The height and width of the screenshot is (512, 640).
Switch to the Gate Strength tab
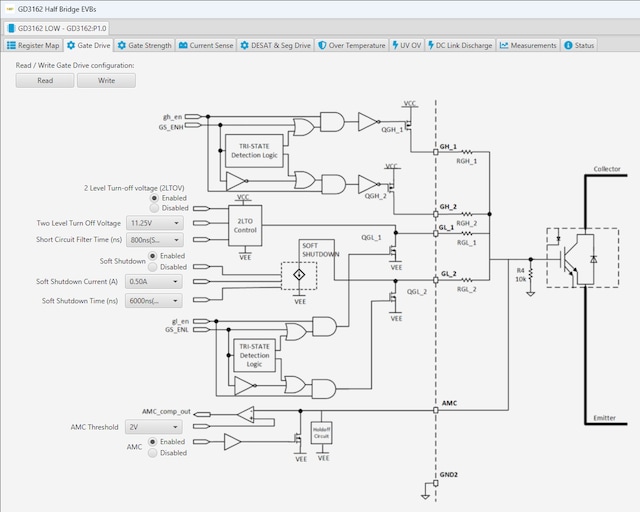(x=144, y=45)
